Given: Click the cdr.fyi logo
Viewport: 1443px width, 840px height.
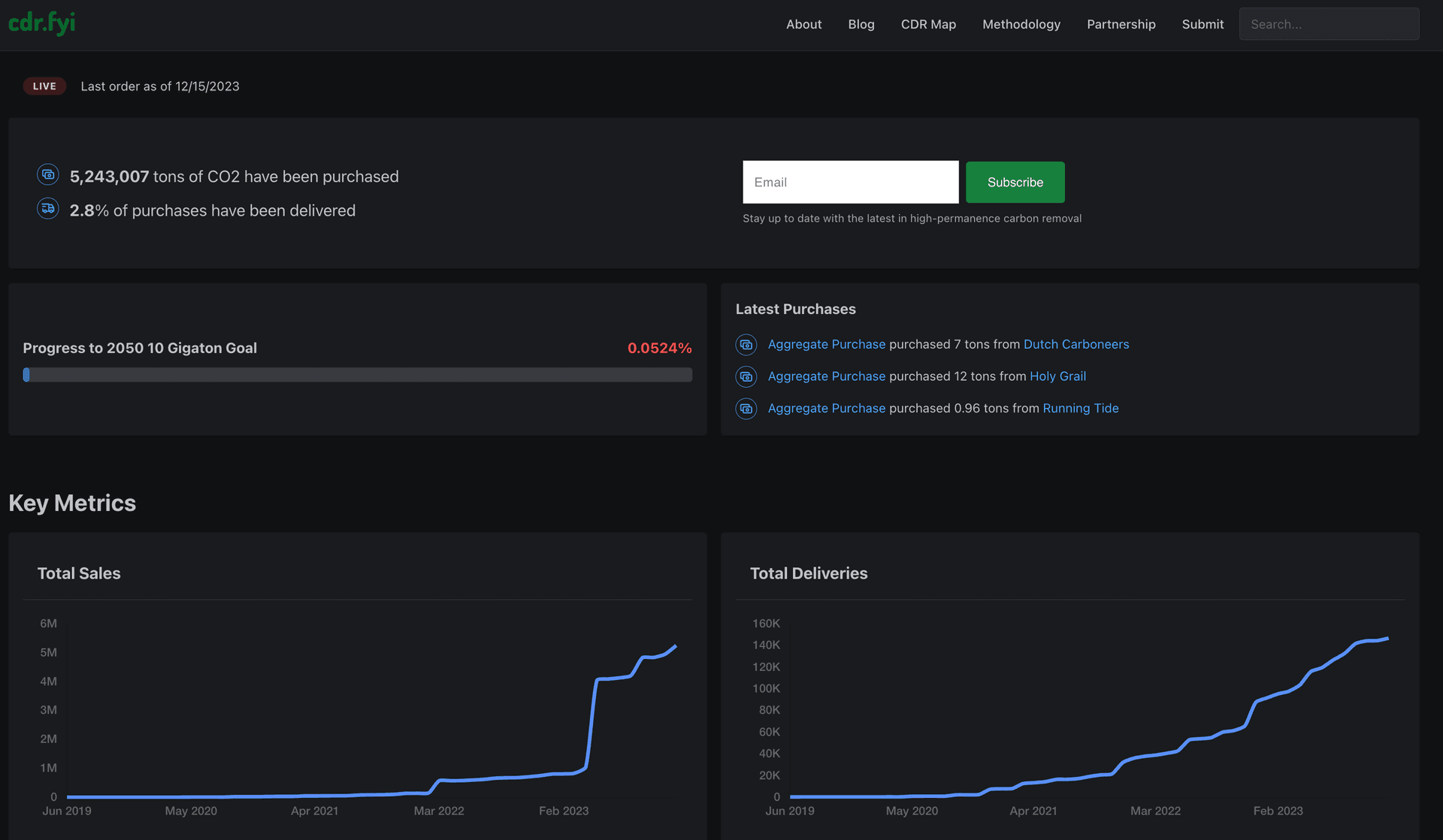Looking at the screenshot, I should click(41, 23).
